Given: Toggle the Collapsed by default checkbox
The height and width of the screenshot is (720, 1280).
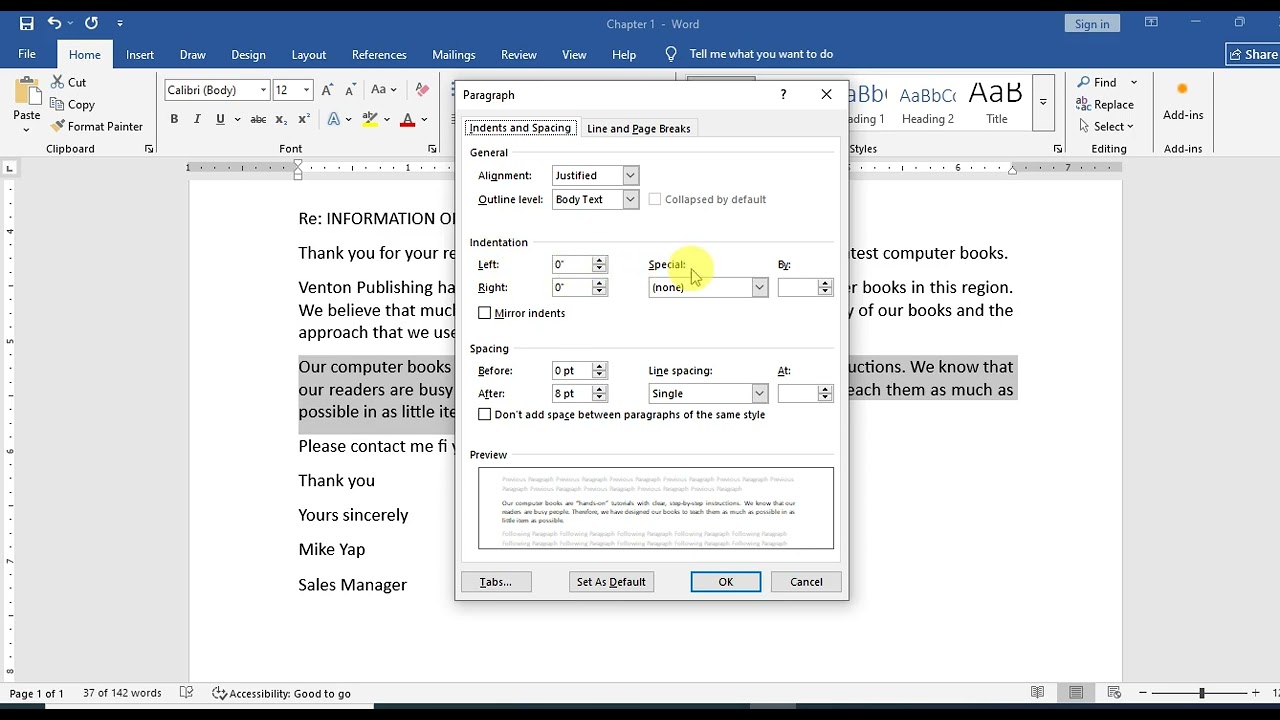Looking at the screenshot, I should (655, 199).
